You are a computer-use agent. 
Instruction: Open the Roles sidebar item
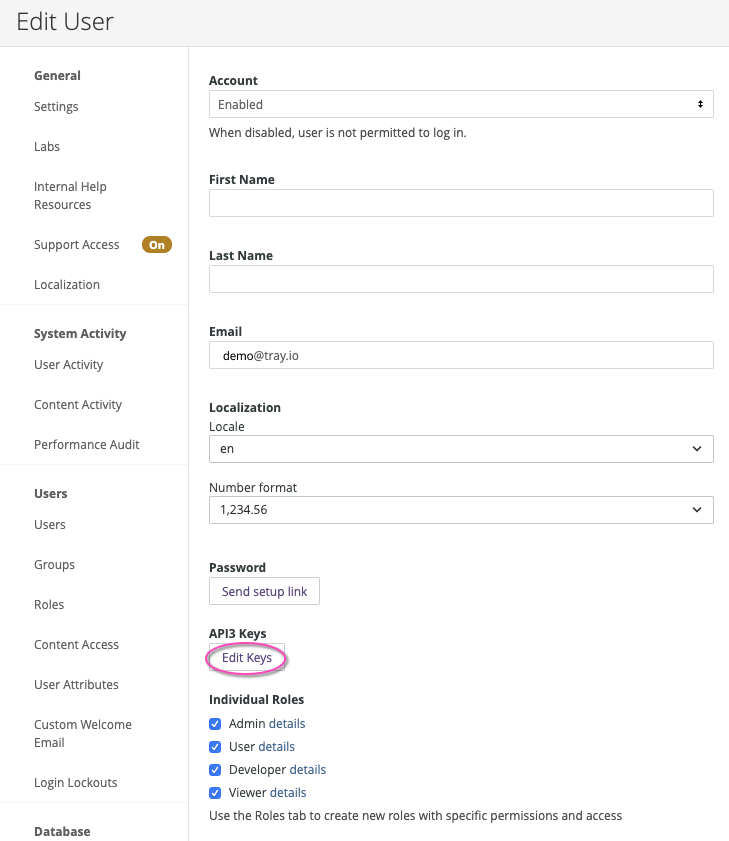49,605
